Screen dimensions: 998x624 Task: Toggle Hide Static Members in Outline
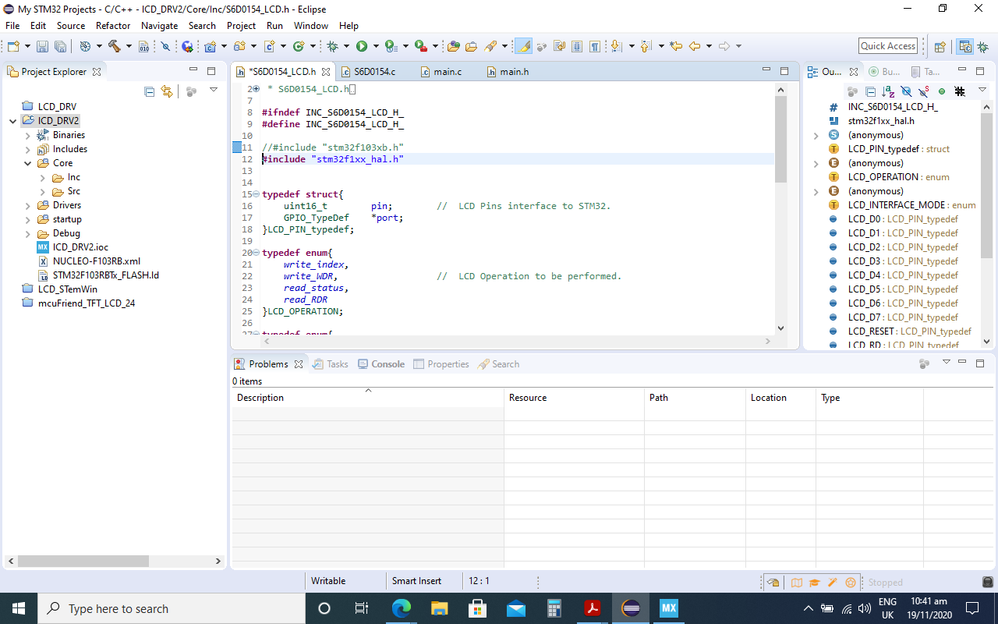coord(924,92)
